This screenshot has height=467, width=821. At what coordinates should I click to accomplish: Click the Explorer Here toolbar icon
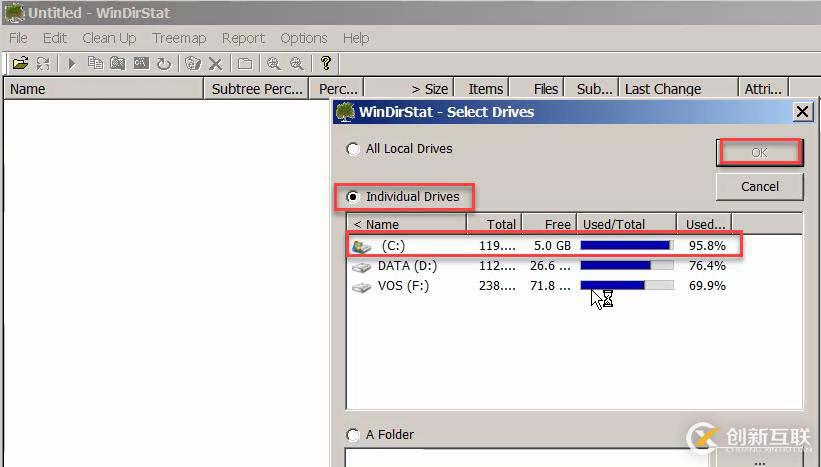(x=118, y=63)
